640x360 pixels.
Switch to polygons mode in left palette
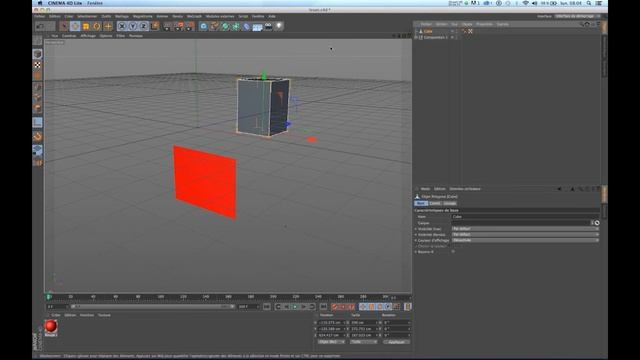click(x=38, y=109)
